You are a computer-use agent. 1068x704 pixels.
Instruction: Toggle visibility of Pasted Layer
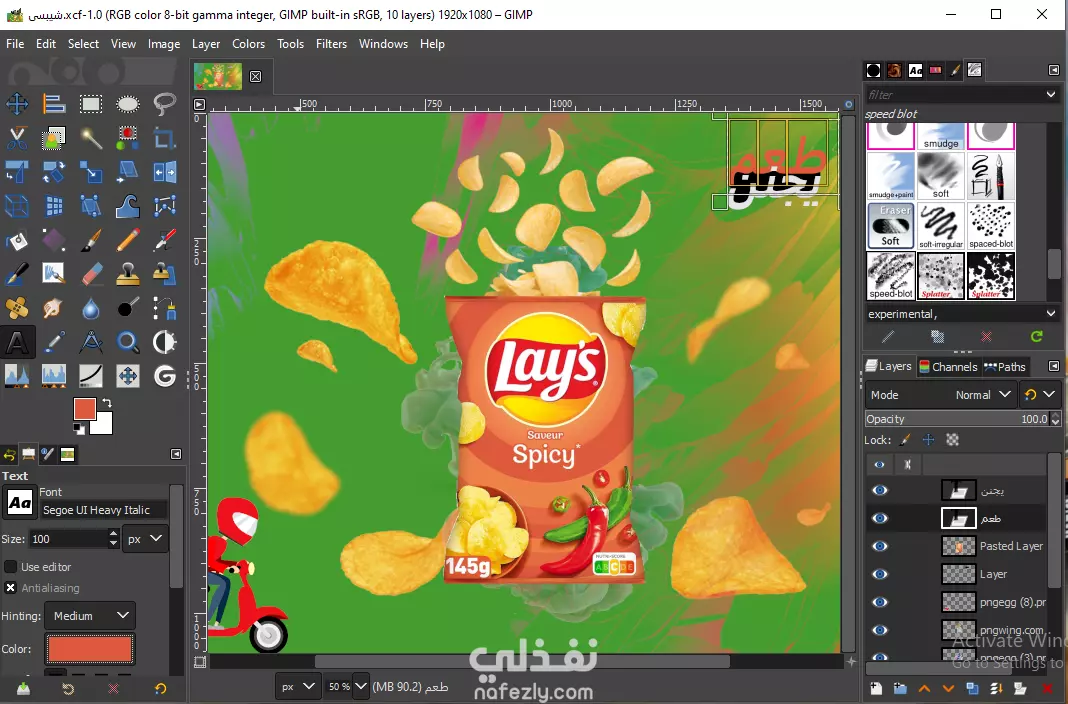880,546
